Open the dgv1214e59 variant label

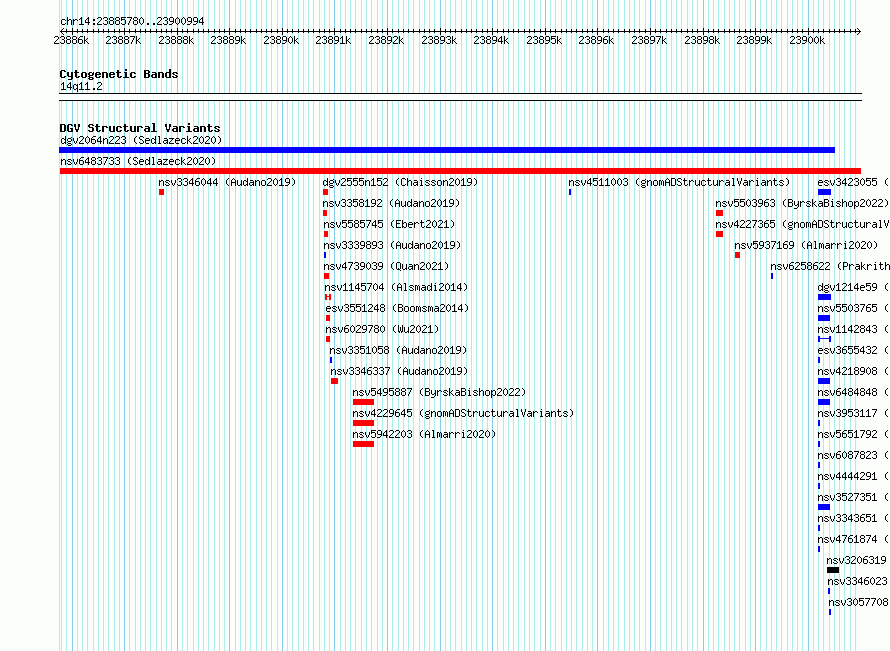[x=853, y=287]
